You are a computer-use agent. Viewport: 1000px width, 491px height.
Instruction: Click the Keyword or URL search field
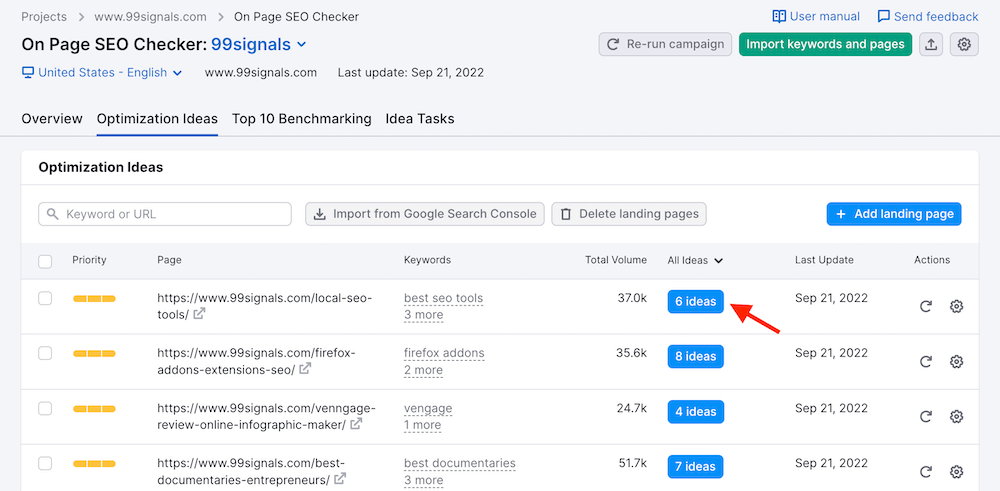pos(165,214)
